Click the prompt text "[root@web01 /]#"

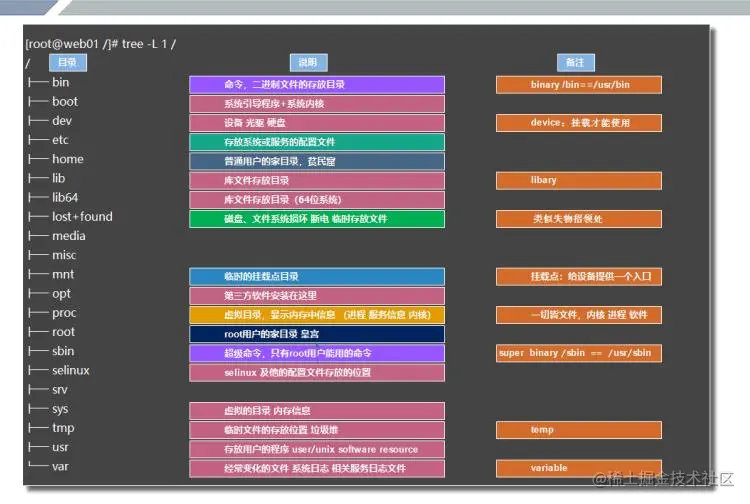click(x=72, y=44)
